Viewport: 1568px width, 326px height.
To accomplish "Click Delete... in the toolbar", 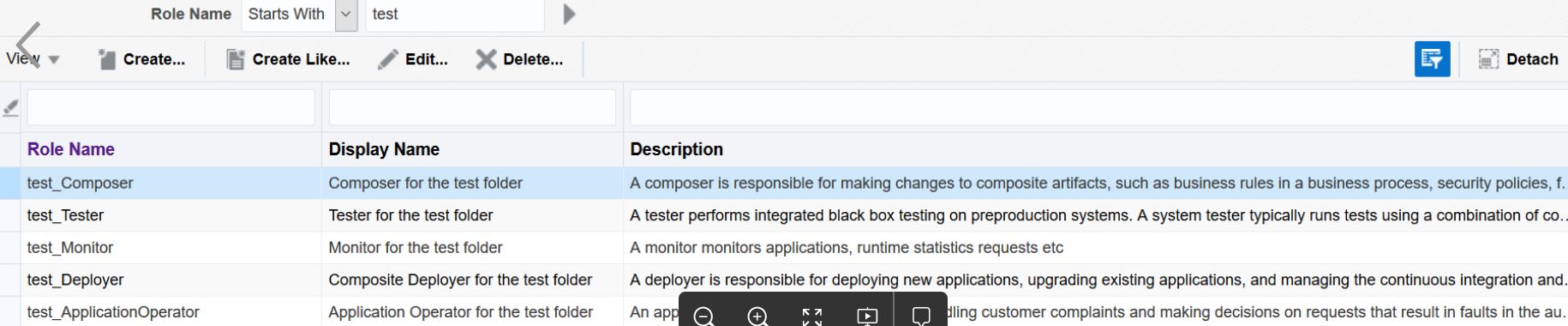I will [520, 59].
